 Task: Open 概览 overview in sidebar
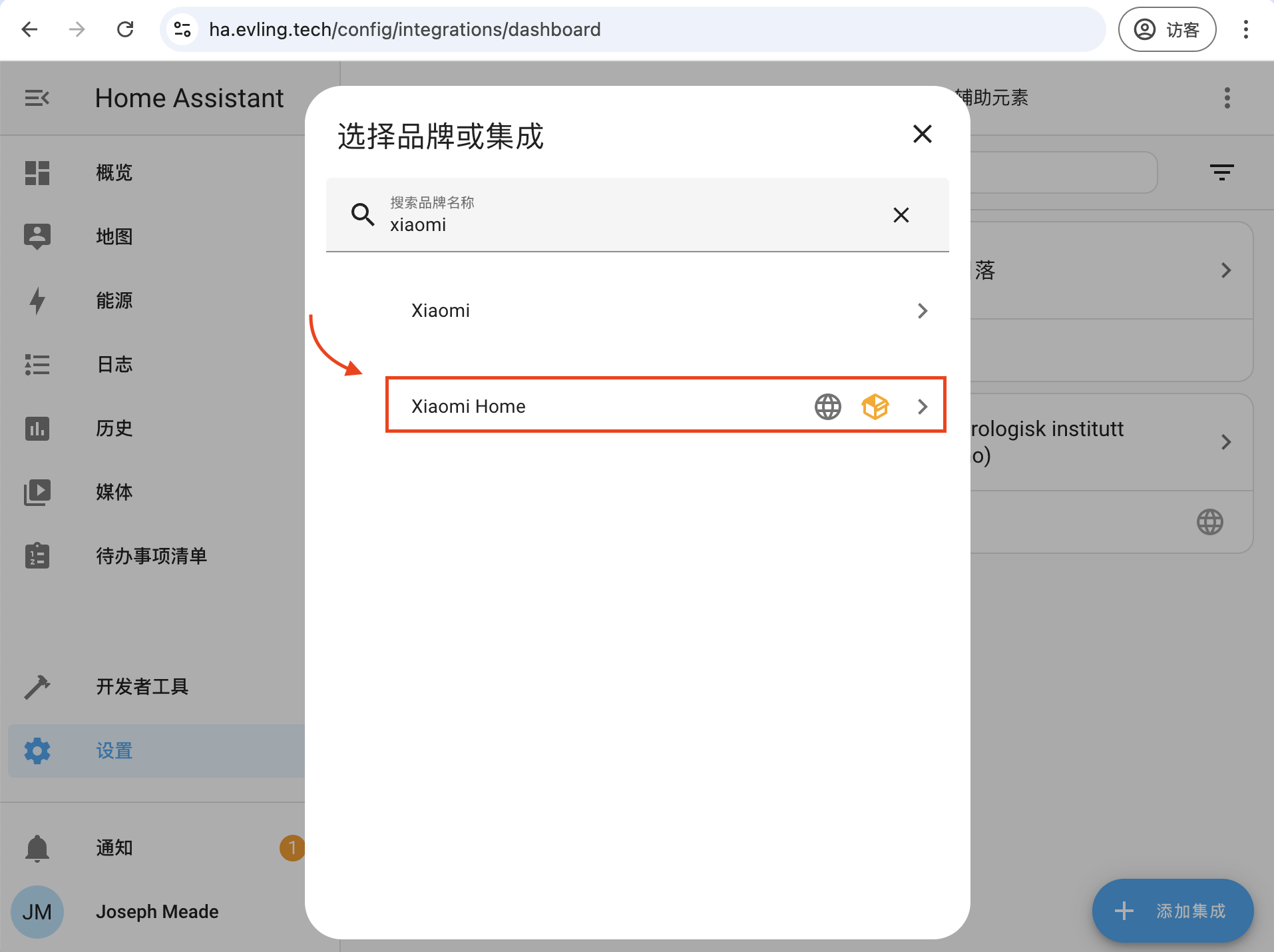pos(156,173)
